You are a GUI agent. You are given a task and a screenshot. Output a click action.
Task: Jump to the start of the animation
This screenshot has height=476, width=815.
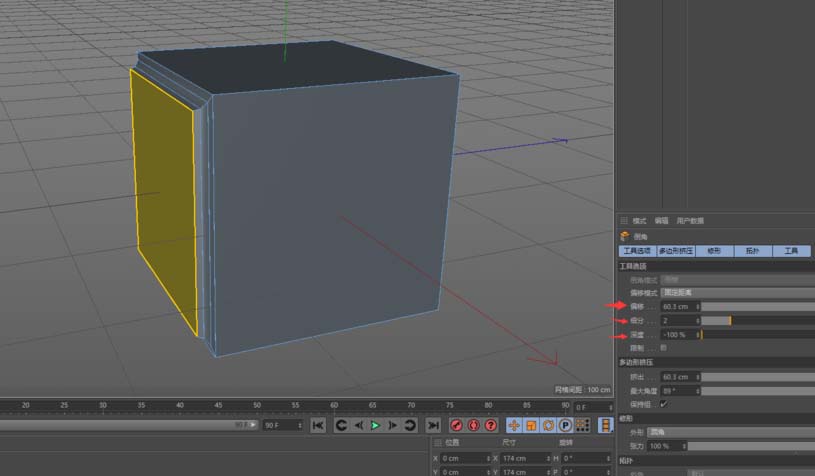(x=318, y=425)
